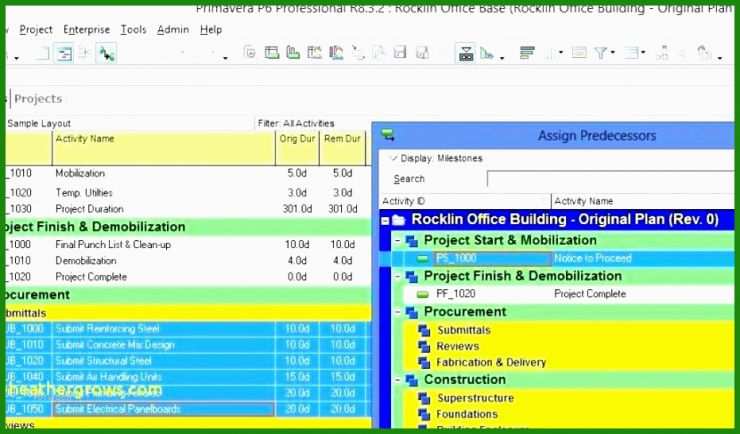Click the WBS icon next to Foundations
The width and height of the screenshot is (740, 434).
pyautogui.click(x=423, y=415)
